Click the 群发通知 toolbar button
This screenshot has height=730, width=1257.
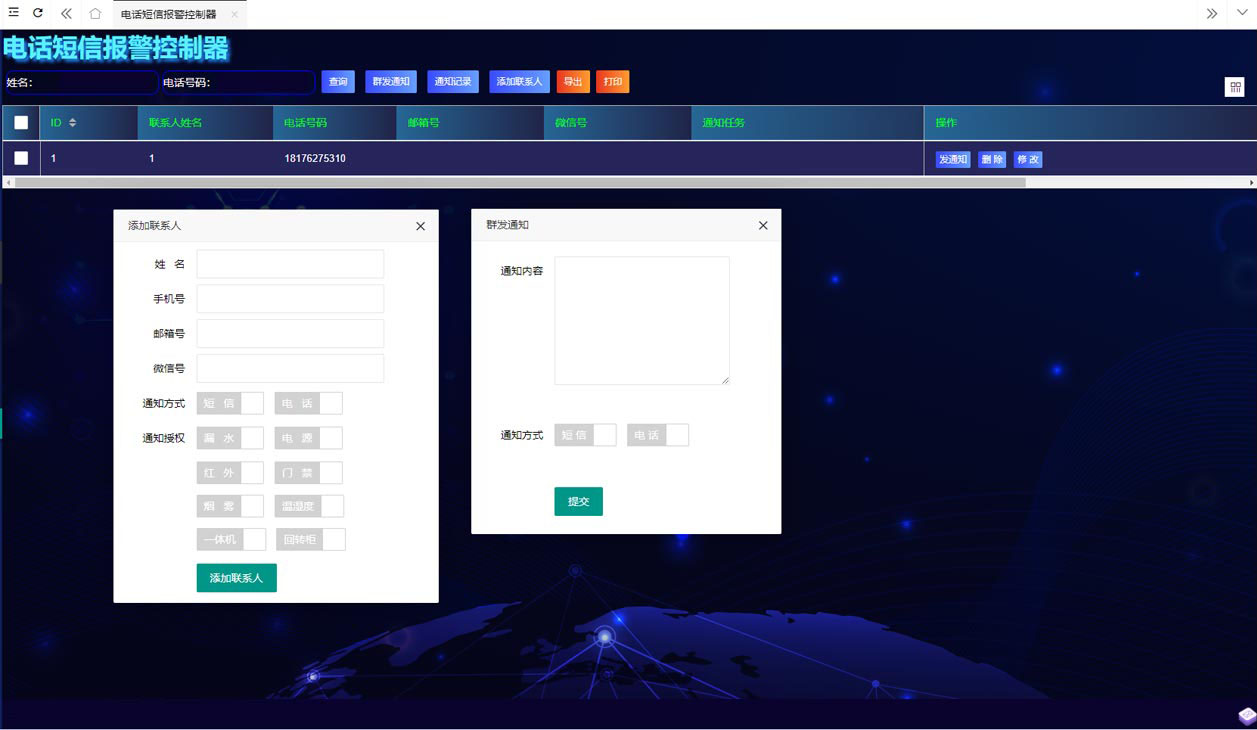coord(391,82)
